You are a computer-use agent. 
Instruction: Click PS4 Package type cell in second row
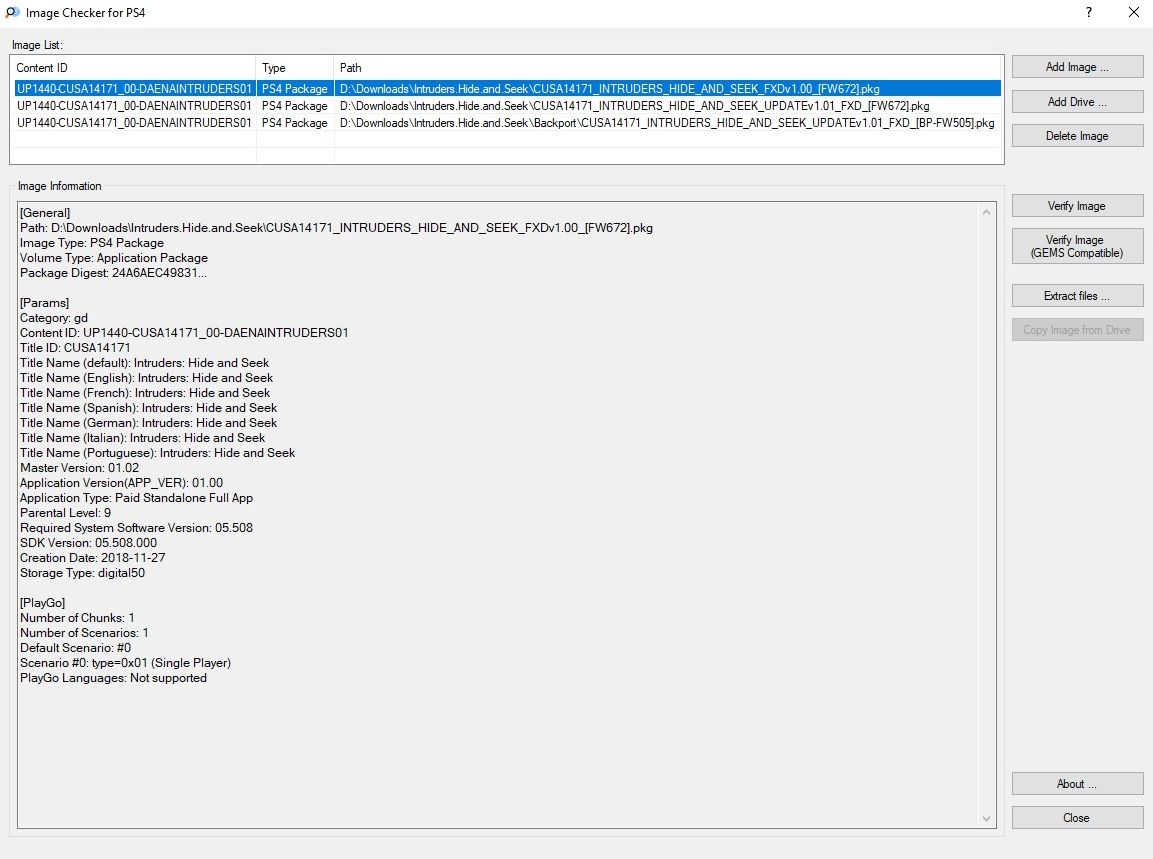click(x=295, y=106)
